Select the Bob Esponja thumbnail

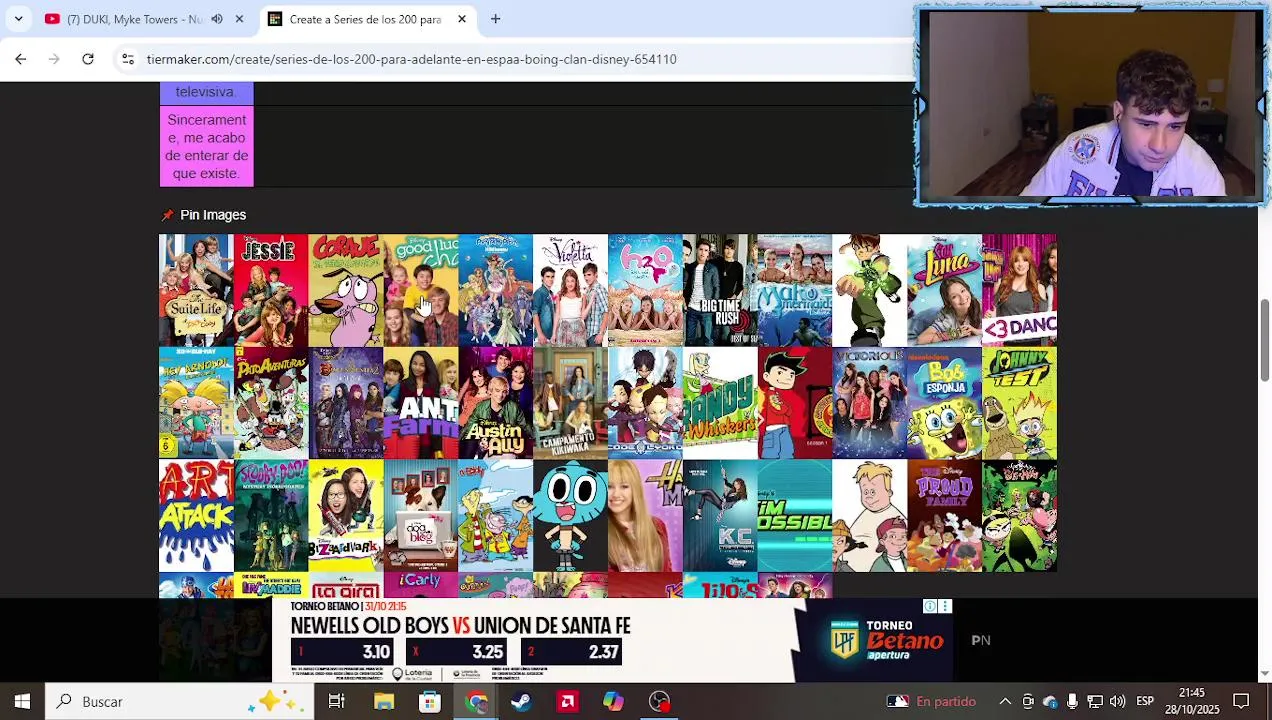944,403
